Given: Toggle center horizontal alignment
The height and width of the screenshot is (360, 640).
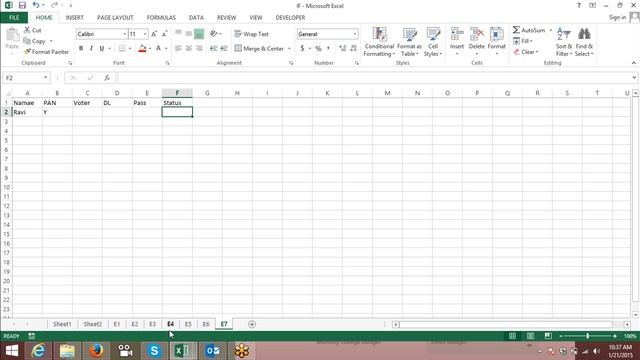Looking at the screenshot, I should (189, 48).
